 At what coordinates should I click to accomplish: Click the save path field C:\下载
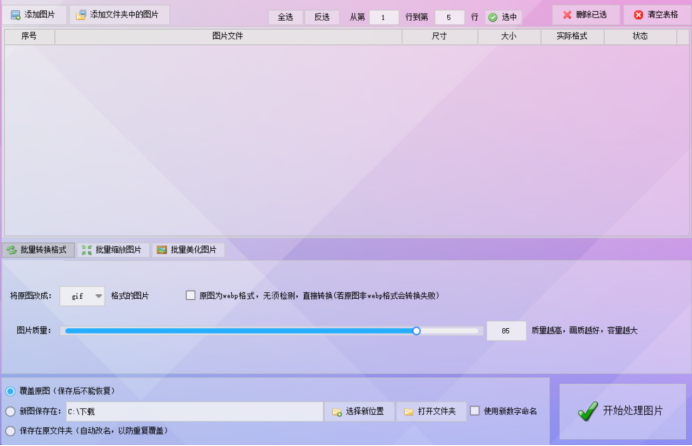pyautogui.click(x=195, y=412)
